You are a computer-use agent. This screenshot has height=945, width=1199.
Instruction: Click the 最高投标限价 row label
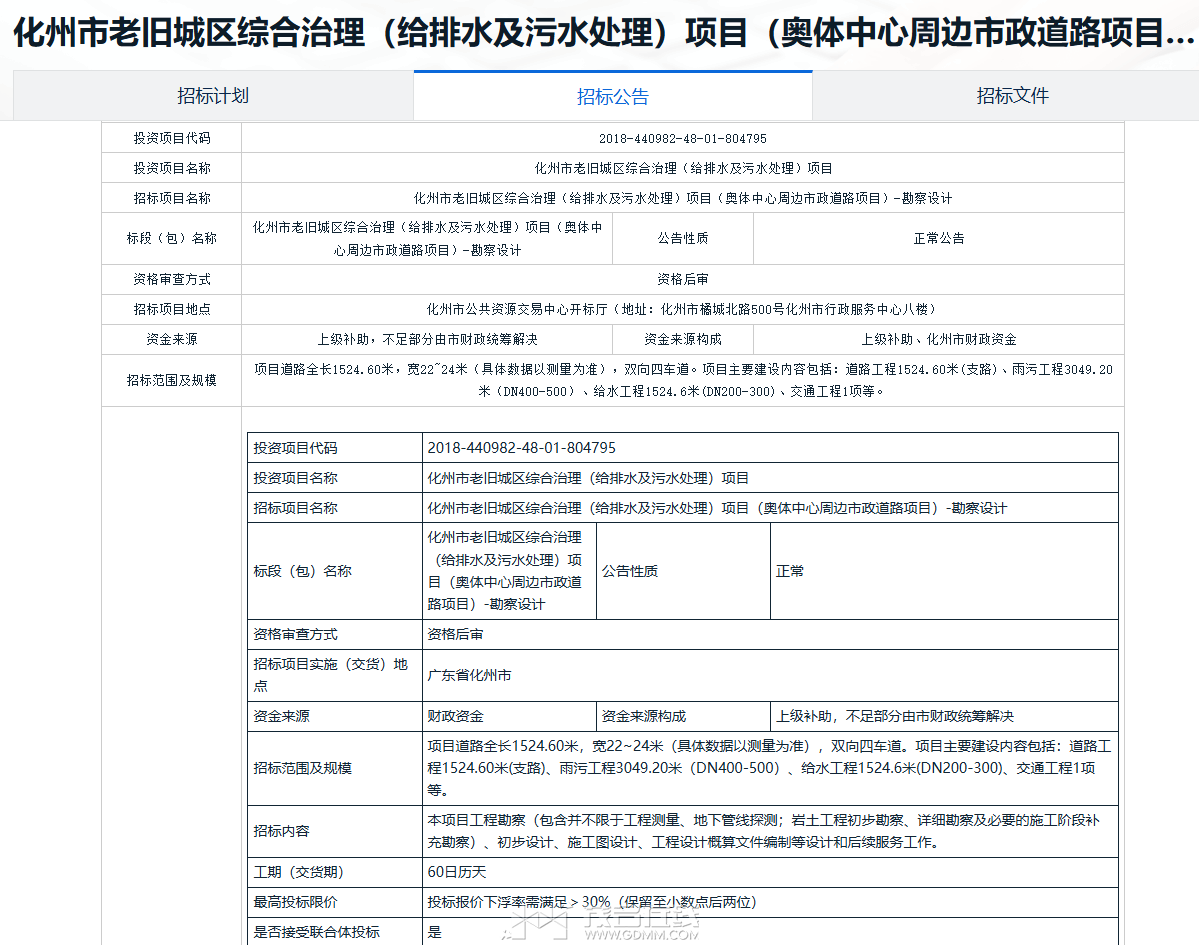(296, 902)
